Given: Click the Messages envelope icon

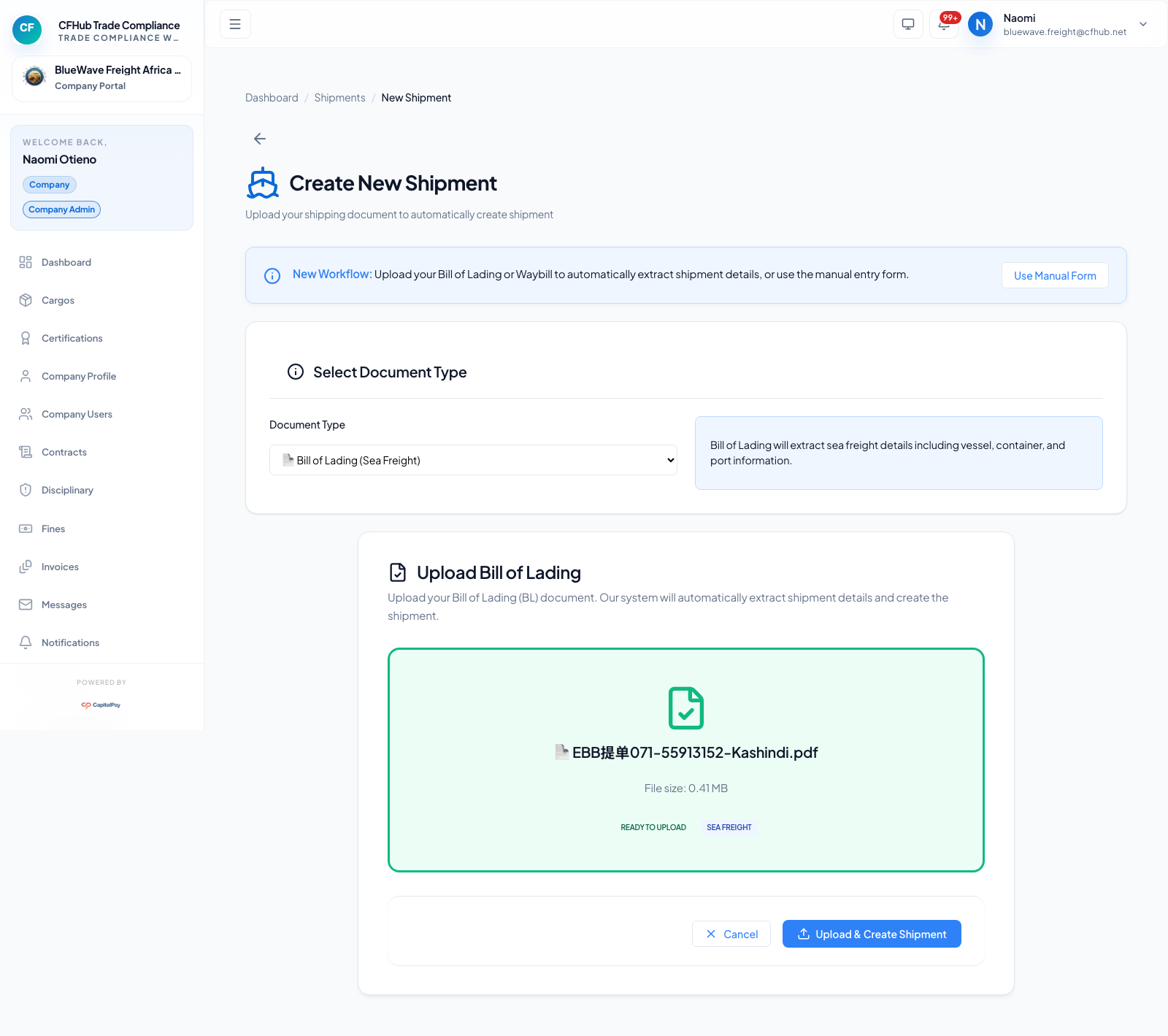Looking at the screenshot, I should [x=26, y=605].
